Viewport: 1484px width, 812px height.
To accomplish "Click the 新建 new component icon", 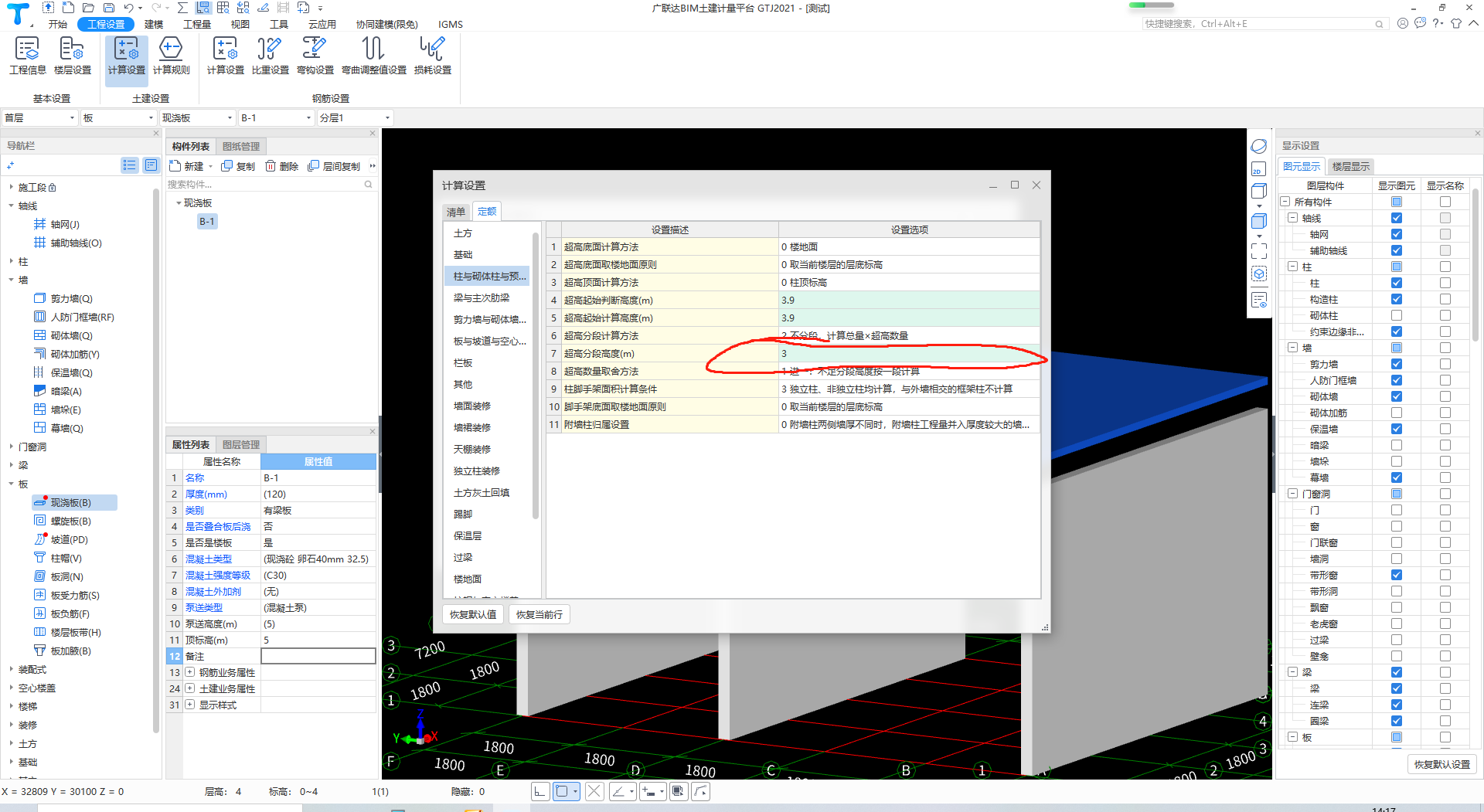I will (175, 166).
